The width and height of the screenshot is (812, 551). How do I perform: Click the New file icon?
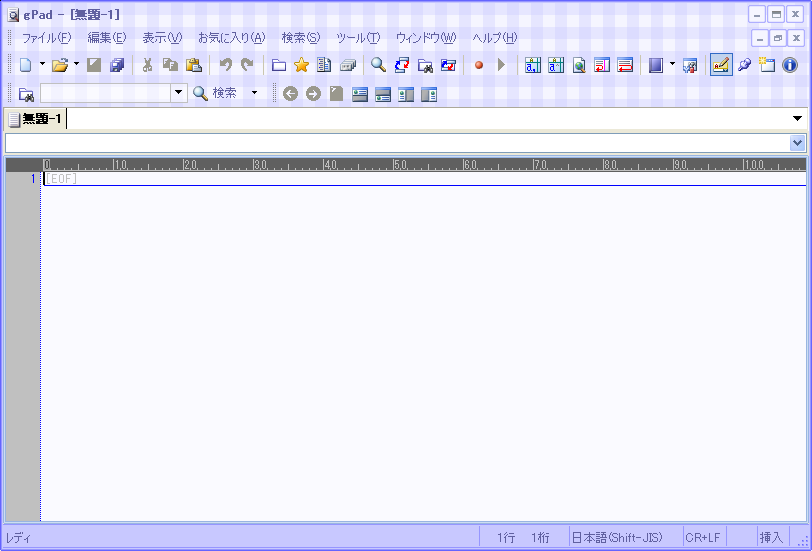pos(25,65)
